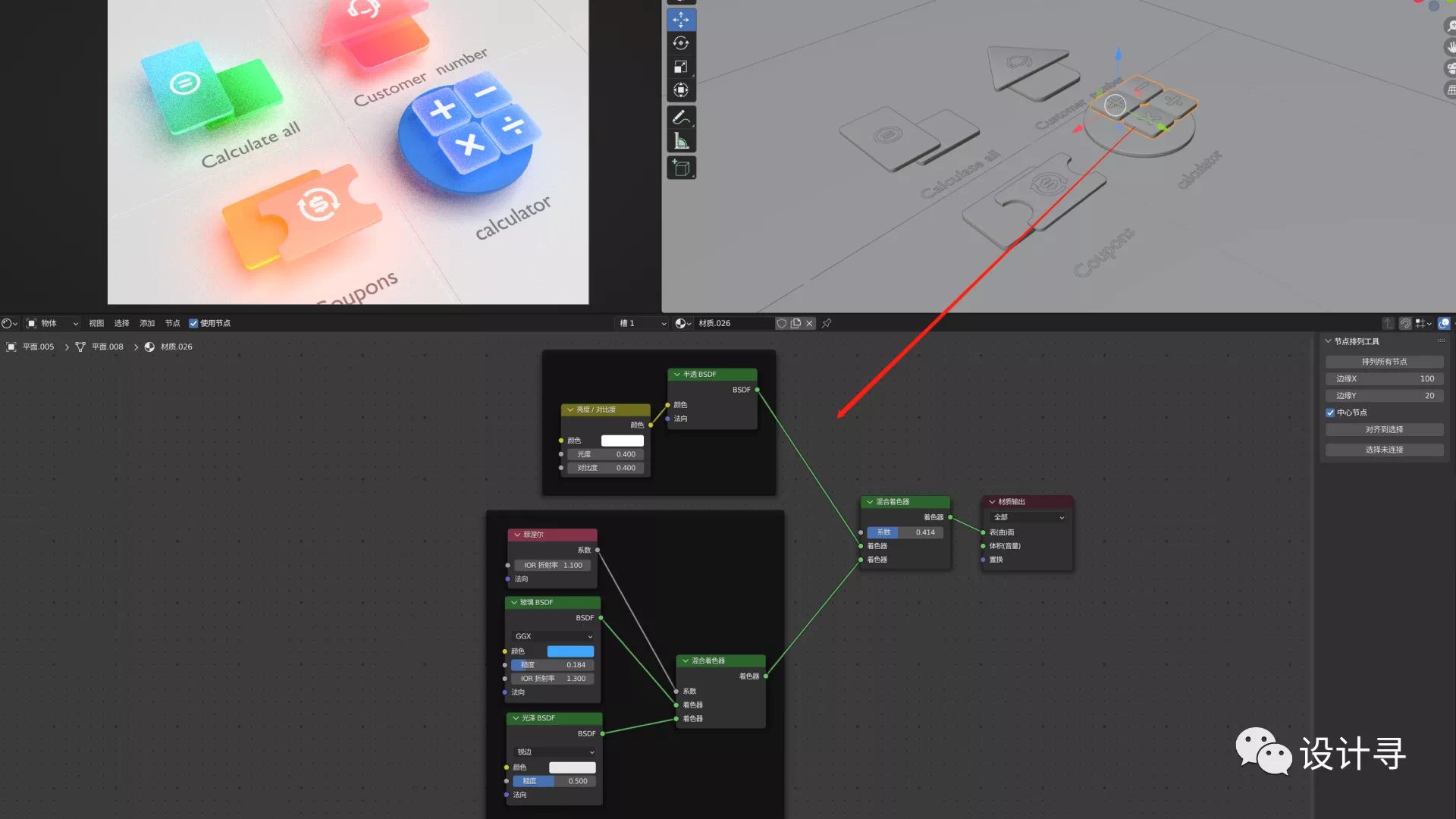This screenshot has width=1456, height=819.
Task: Select the Rotate tool in viewport toolbar
Action: [681, 43]
